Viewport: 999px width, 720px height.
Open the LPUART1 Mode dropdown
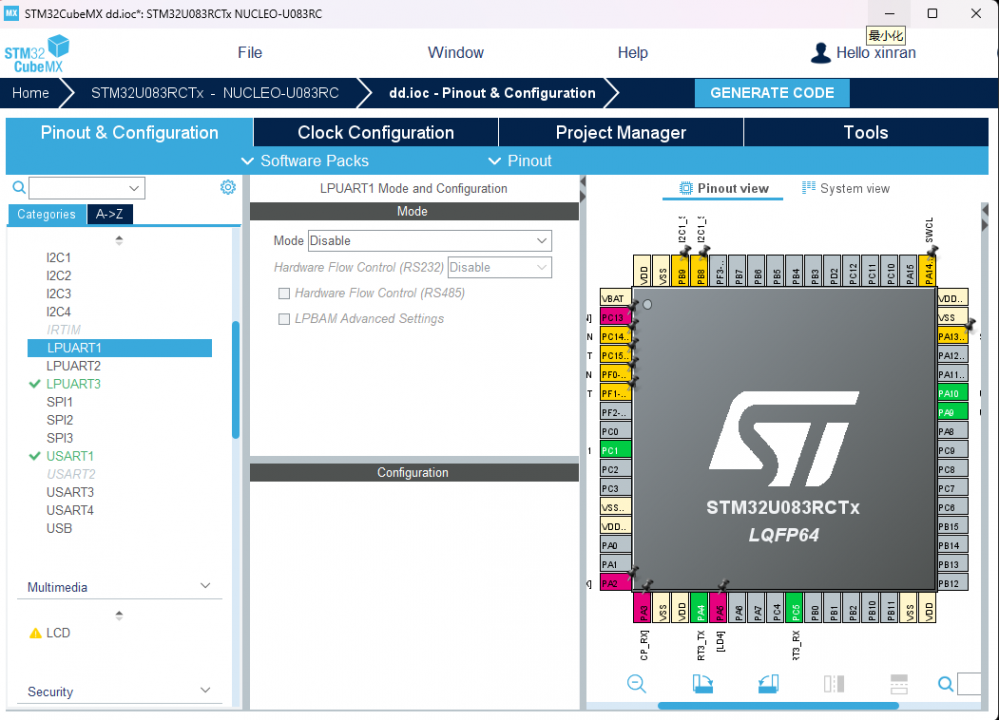click(430, 240)
